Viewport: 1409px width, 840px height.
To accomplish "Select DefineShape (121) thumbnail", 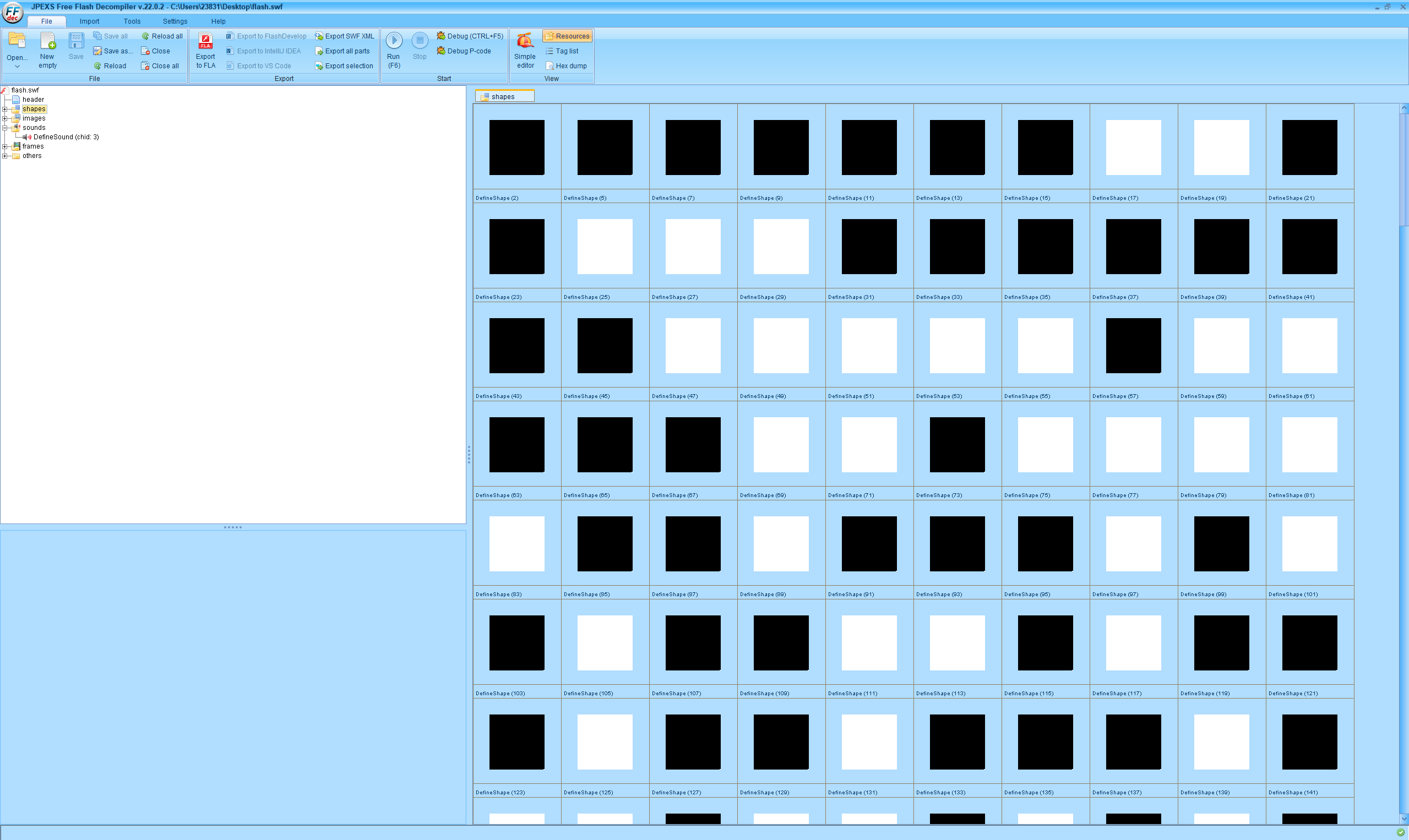I will pyautogui.click(x=1309, y=642).
